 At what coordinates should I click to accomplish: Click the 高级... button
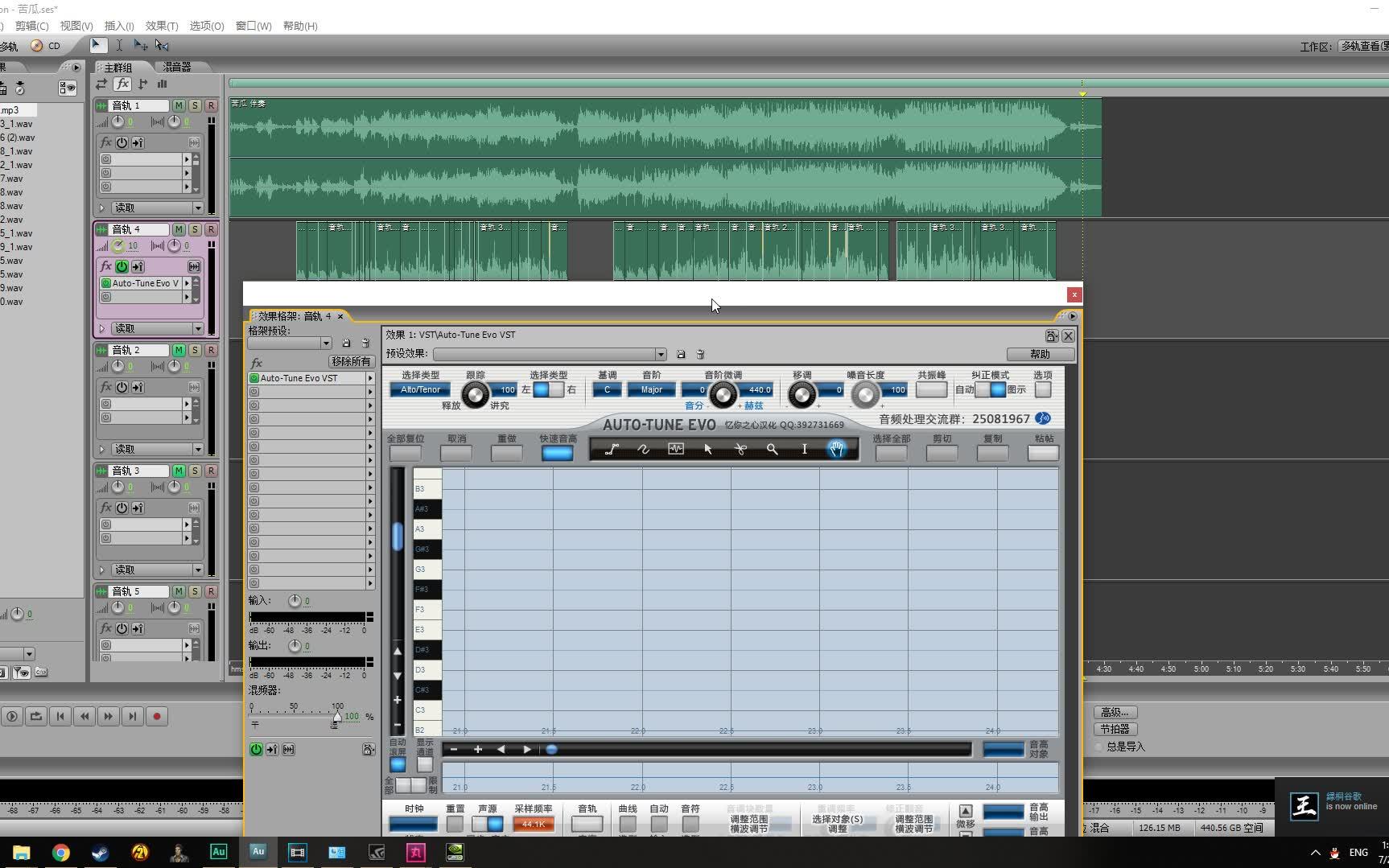(1115, 712)
